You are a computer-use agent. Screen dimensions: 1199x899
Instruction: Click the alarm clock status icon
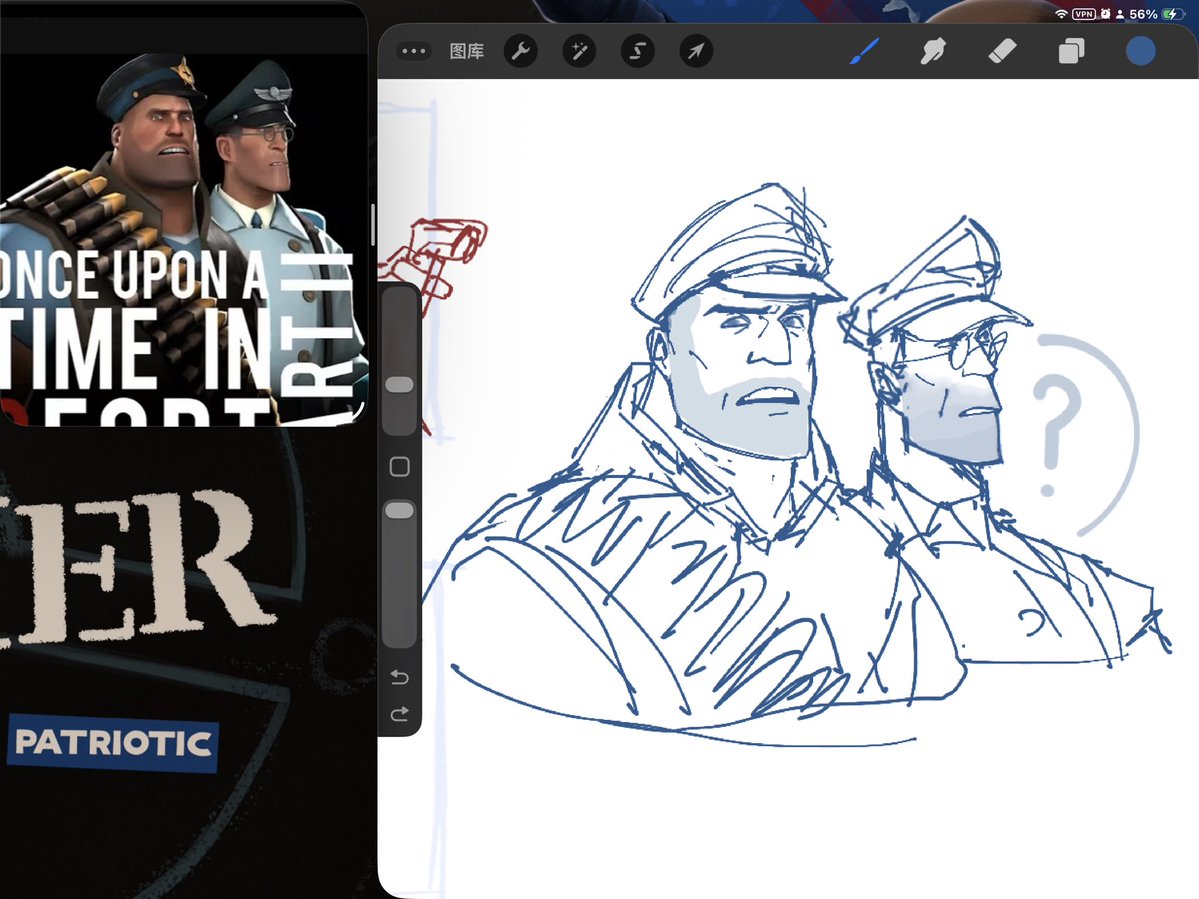(x=1105, y=14)
